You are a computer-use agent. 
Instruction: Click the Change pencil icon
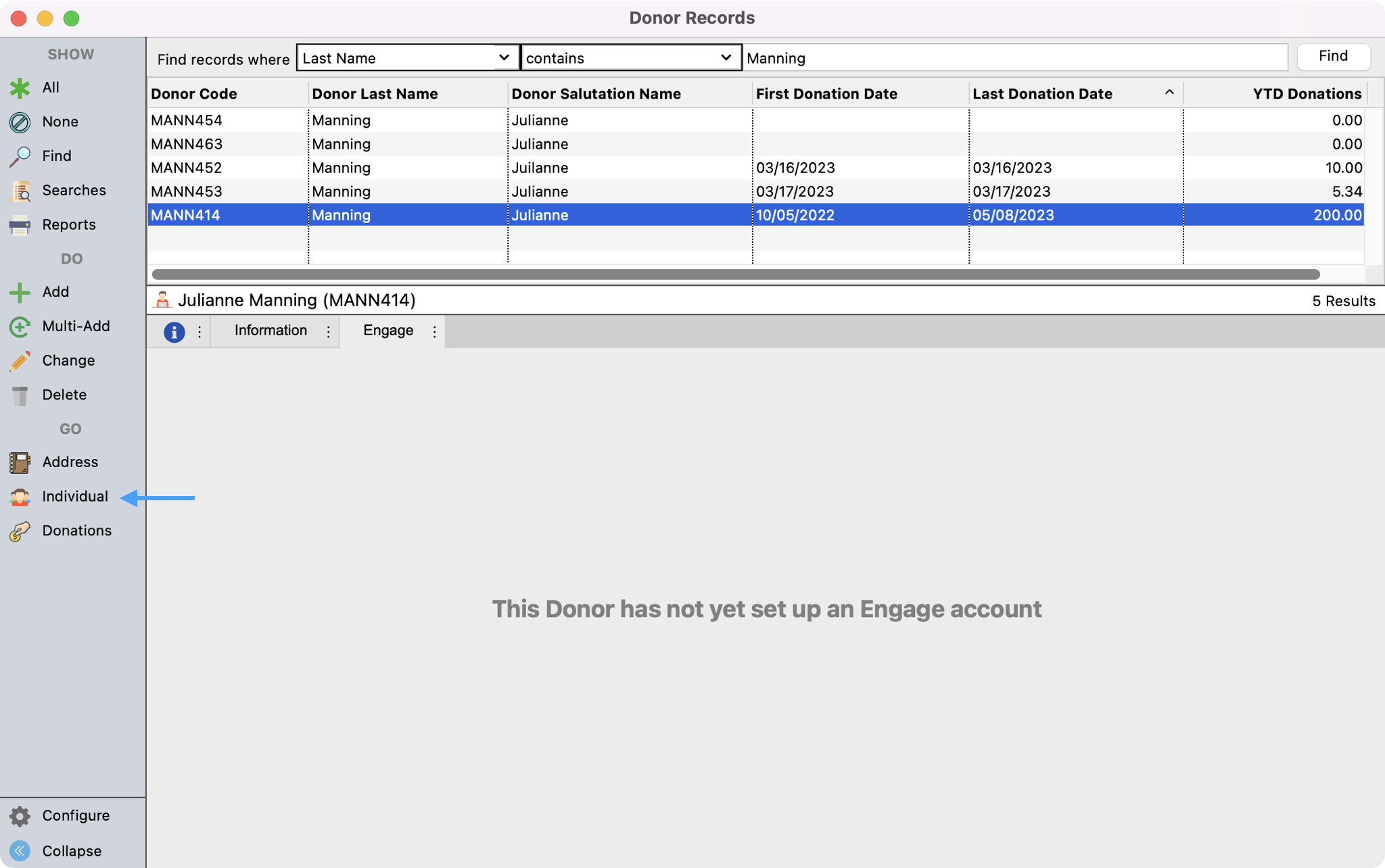point(20,361)
